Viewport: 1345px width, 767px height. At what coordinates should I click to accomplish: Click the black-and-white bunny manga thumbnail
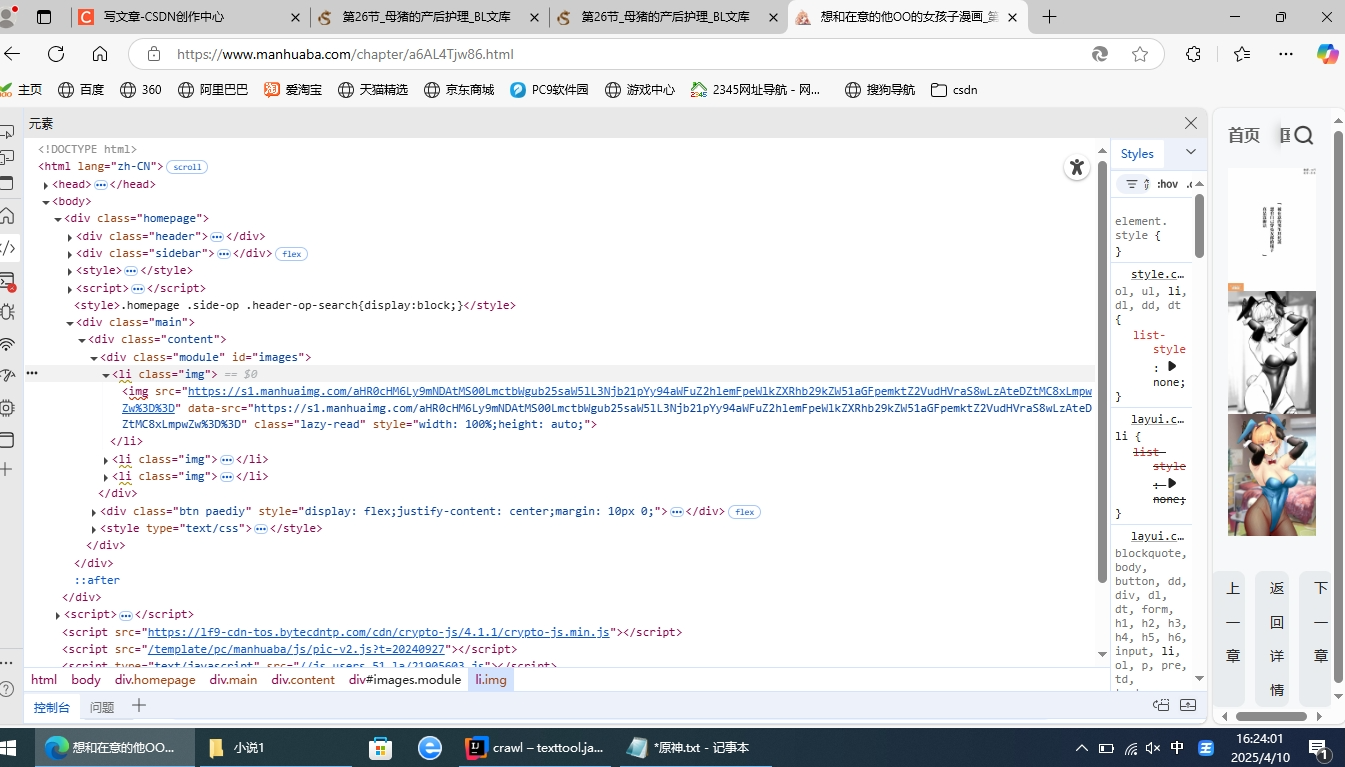click(x=1272, y=352)
